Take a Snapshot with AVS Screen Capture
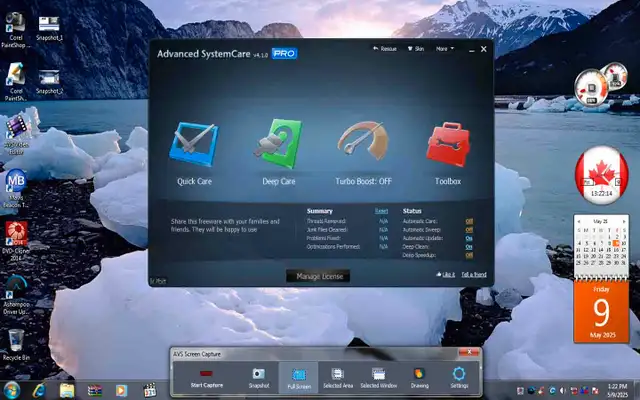This screenshot has height=400, width=640. (x=259, y=378)
